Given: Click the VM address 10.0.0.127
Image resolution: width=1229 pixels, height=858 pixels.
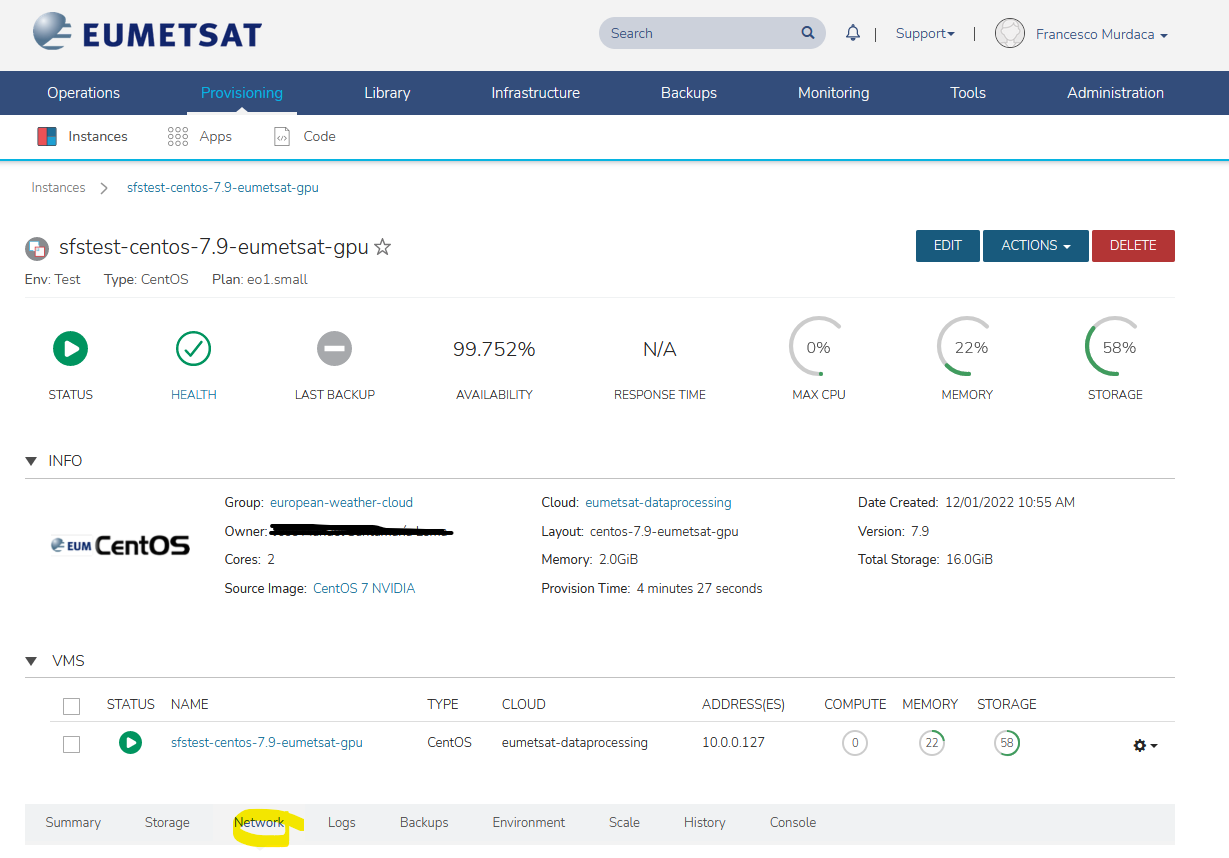Looking at the screenshot, I should [x=735, y=743].
